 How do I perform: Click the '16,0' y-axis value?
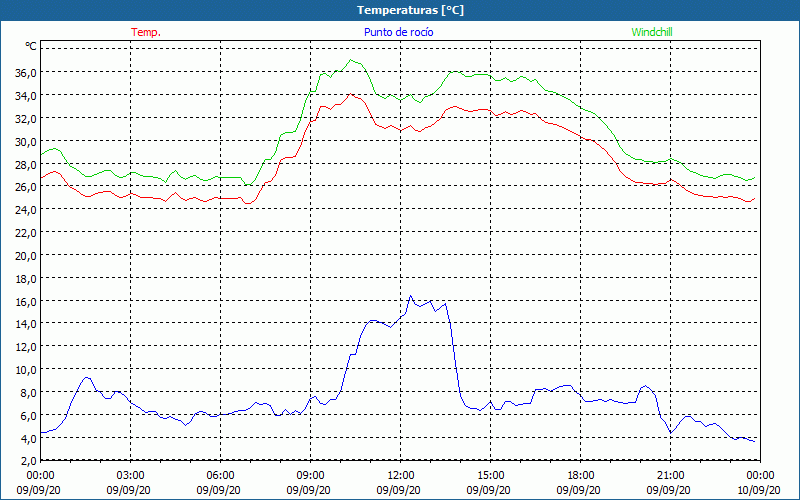pyautogui.click(x=26, y=302)
